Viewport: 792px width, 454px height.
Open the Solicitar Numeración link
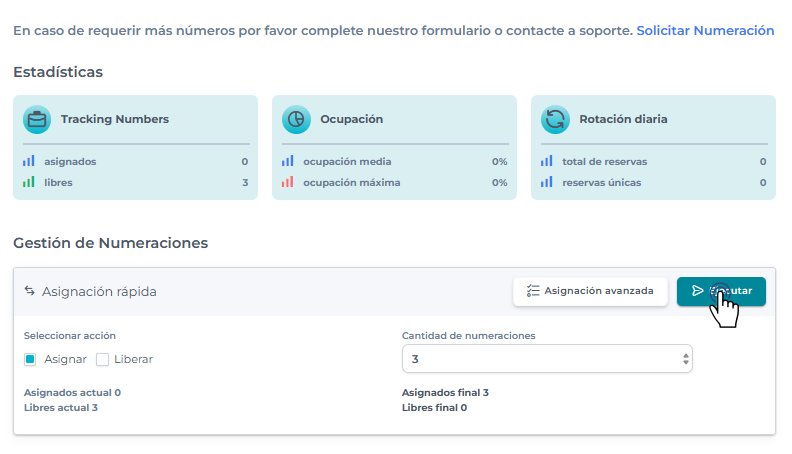(x=705, y=31)
